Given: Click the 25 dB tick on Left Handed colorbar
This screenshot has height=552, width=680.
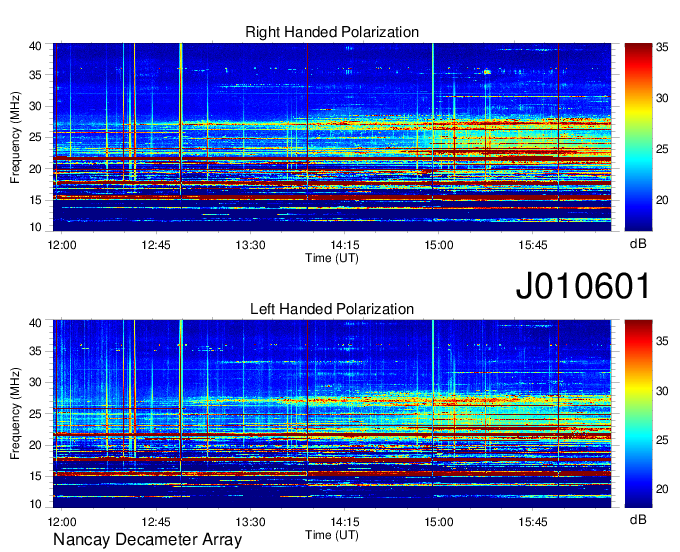Looking at the screenshot, I should pyautogui.click(x=662, y=440).
